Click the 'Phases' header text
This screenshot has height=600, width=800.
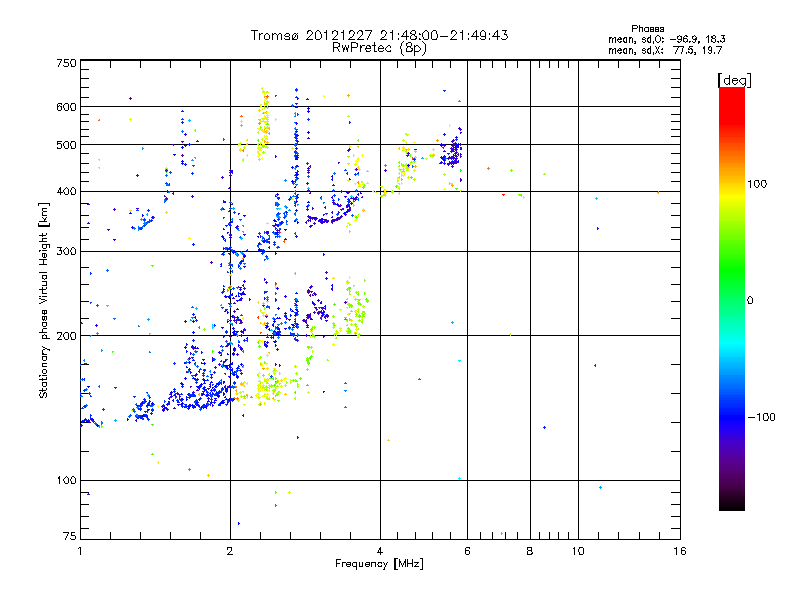pyautogui.click(x=647, y=29)
